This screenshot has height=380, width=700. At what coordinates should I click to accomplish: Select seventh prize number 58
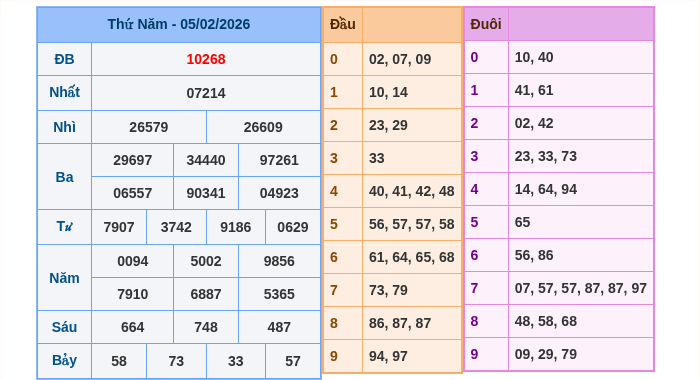[119, 361]
